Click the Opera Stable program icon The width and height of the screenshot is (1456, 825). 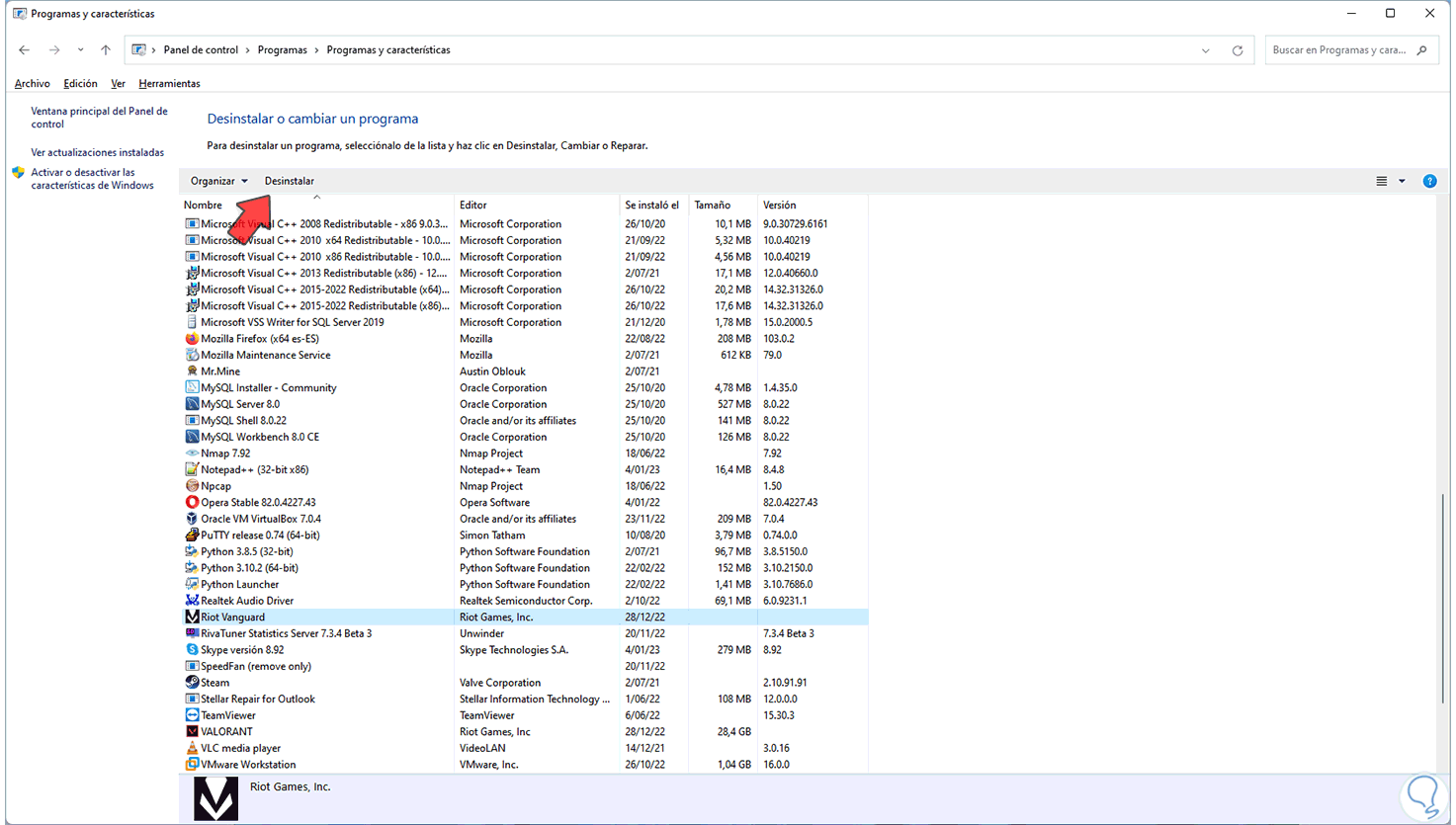tap(192, 503)
